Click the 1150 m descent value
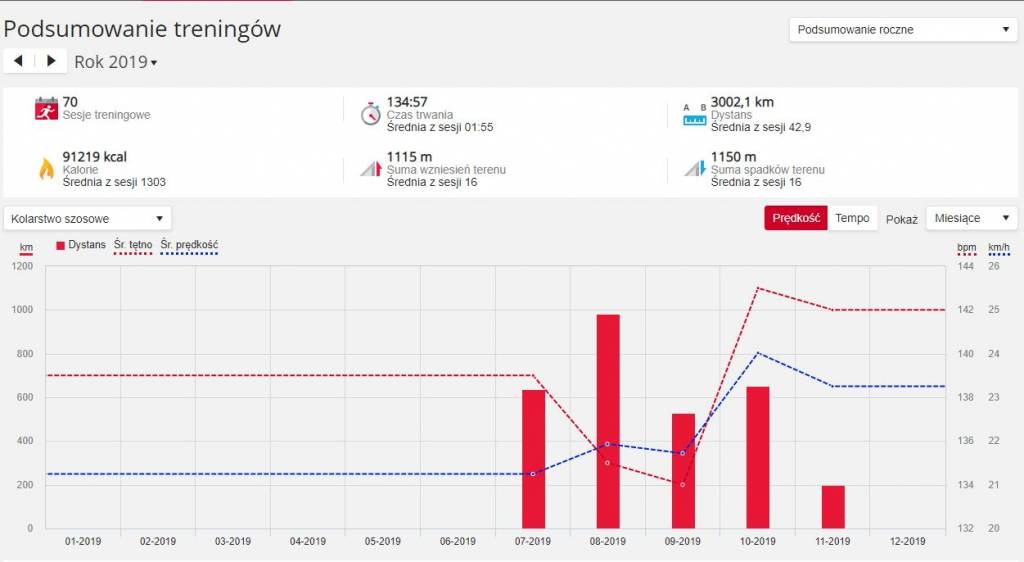This screenshot has height=562, width=1024. click(x=733, y=157)
